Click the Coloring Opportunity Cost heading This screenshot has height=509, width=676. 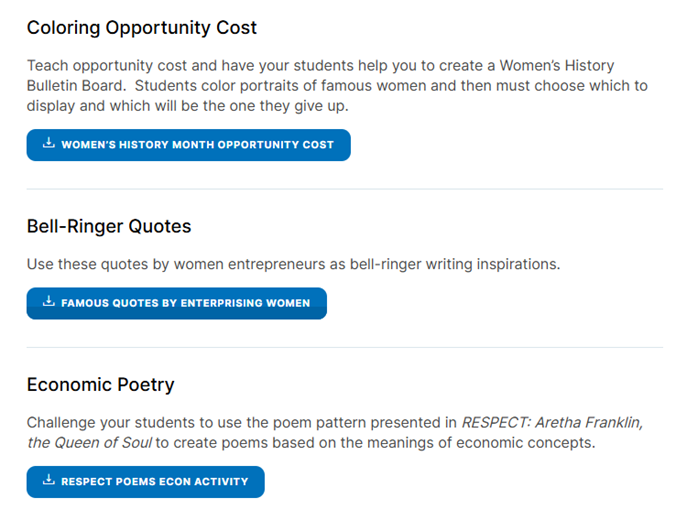click(x=142, y=27)
